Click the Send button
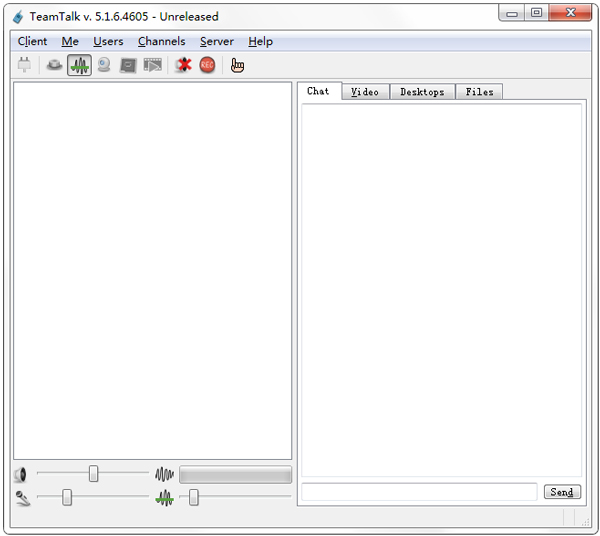This screenshot has height=536, width=600. pos(562,492)
